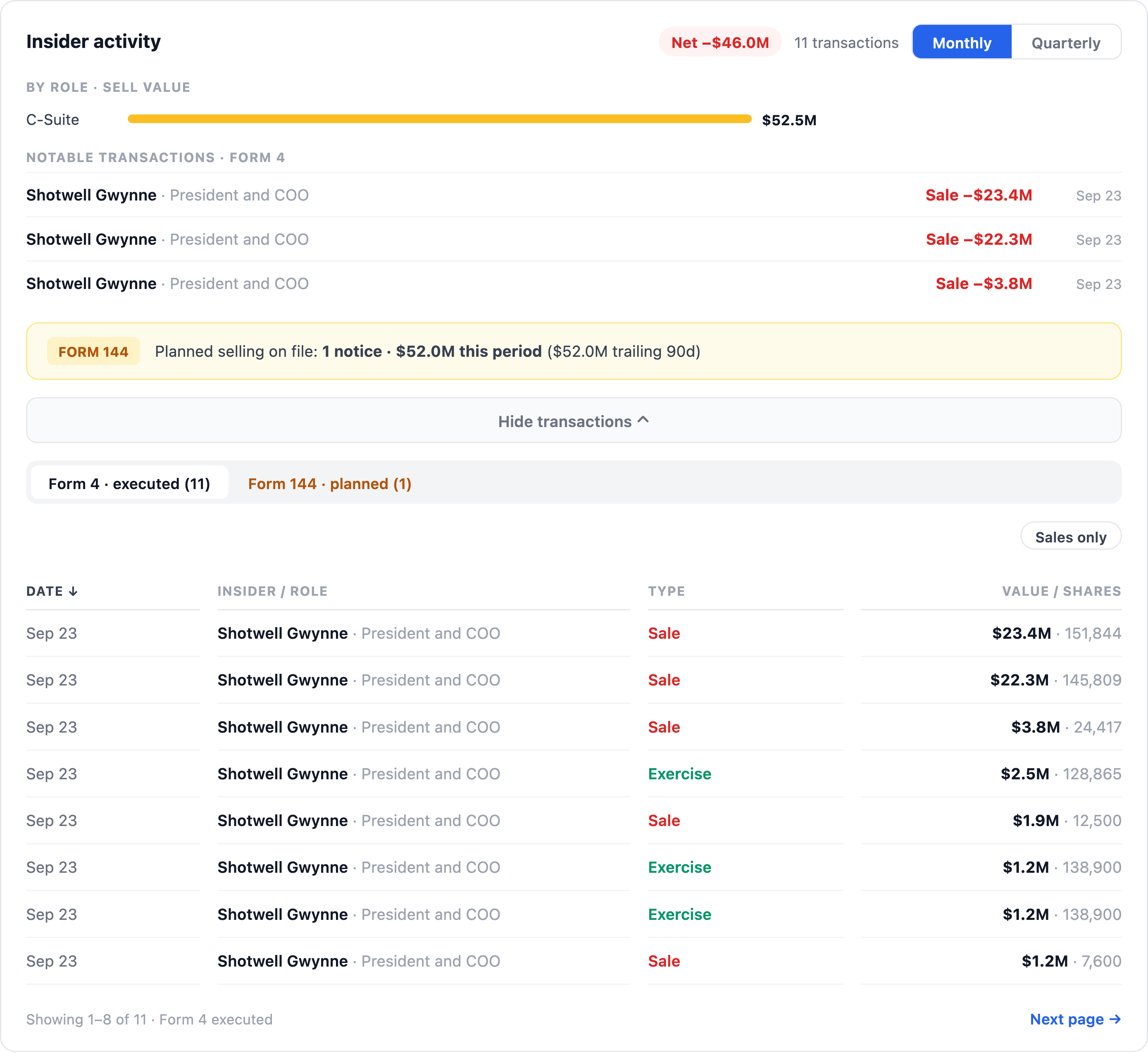
Task: Click the $52.5M C-Suite value
Action: (788, 119)
